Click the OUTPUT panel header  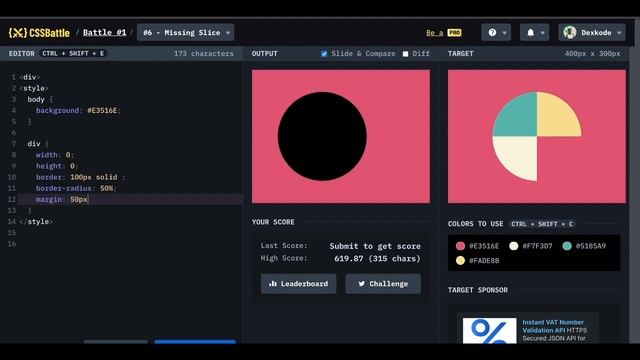pos(264,53)
